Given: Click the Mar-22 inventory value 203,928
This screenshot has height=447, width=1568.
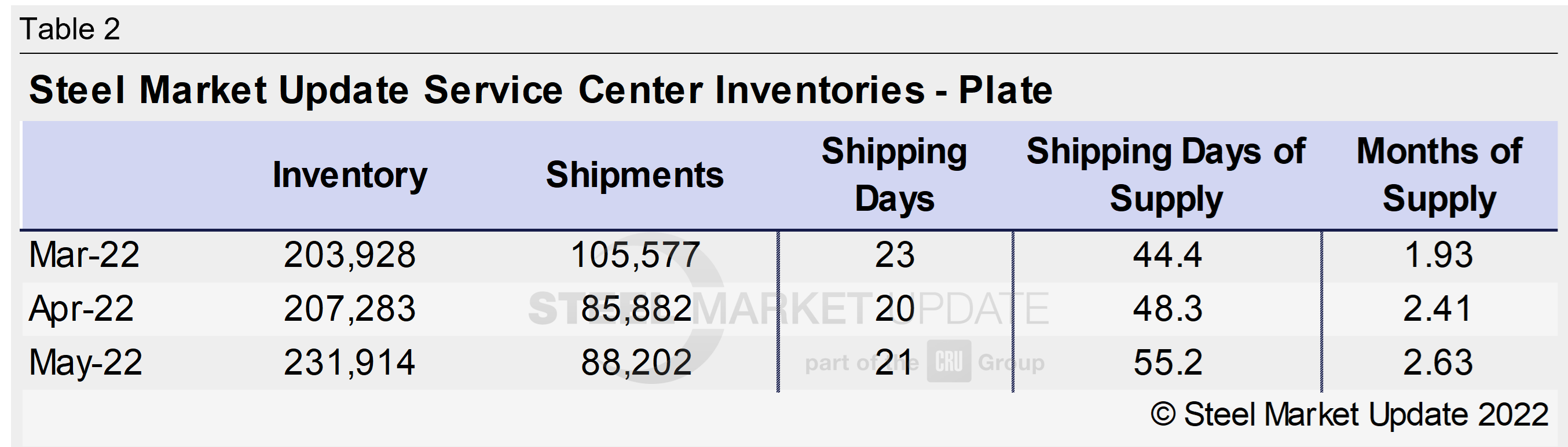Looking at the screenshot, I should [x=349, y=255].
